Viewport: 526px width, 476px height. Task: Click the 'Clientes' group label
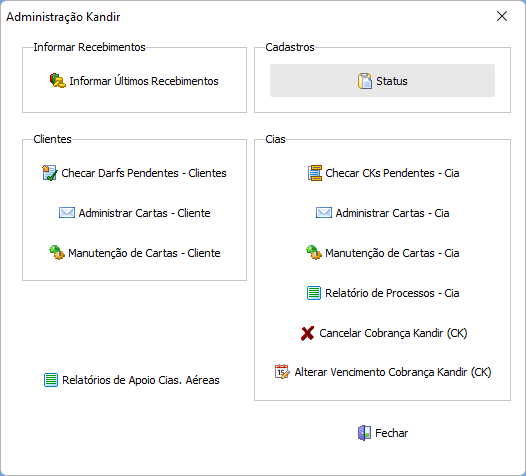coord(53,139)
